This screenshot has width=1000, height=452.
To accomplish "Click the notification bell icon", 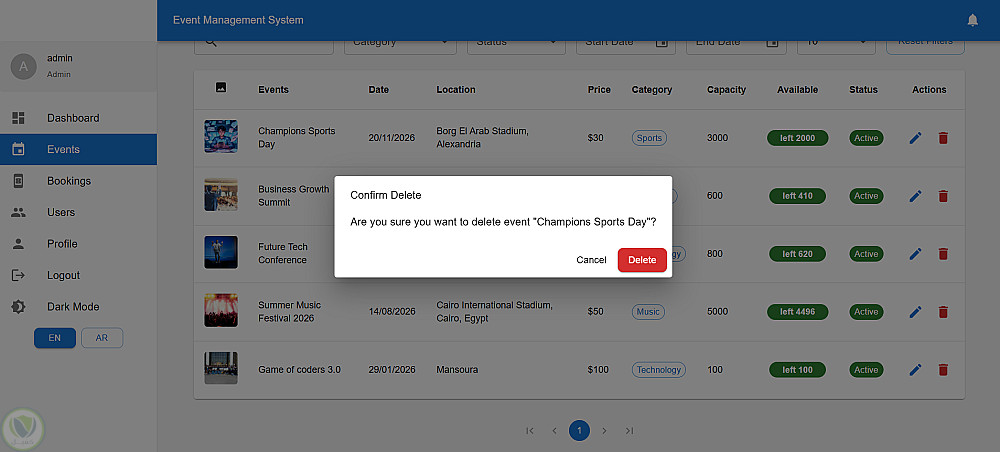I will pos(973,20).
